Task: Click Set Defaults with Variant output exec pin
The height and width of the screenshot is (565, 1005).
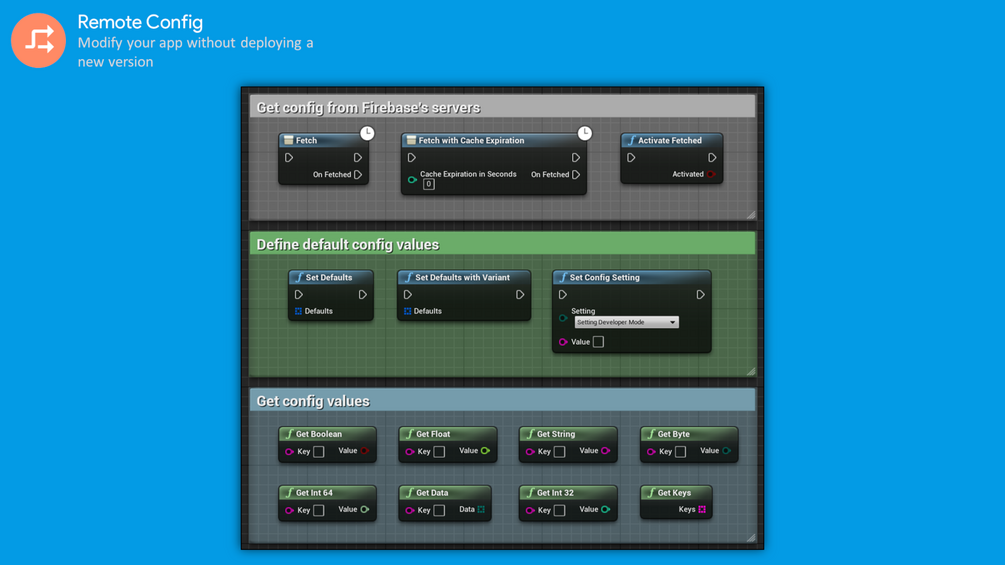Action: (x=520, y=295)
